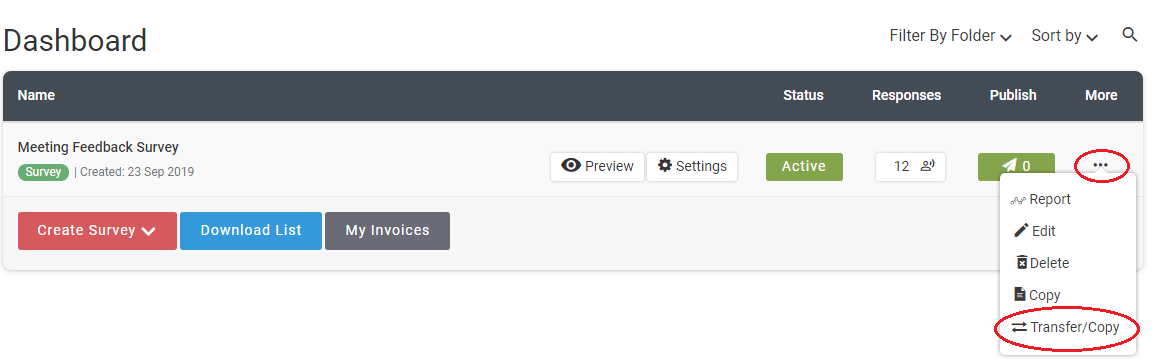This screenshot has width=1164, height=363.
Task: Expand the Filter By Folder dropdown
Action: coord(950,36)
